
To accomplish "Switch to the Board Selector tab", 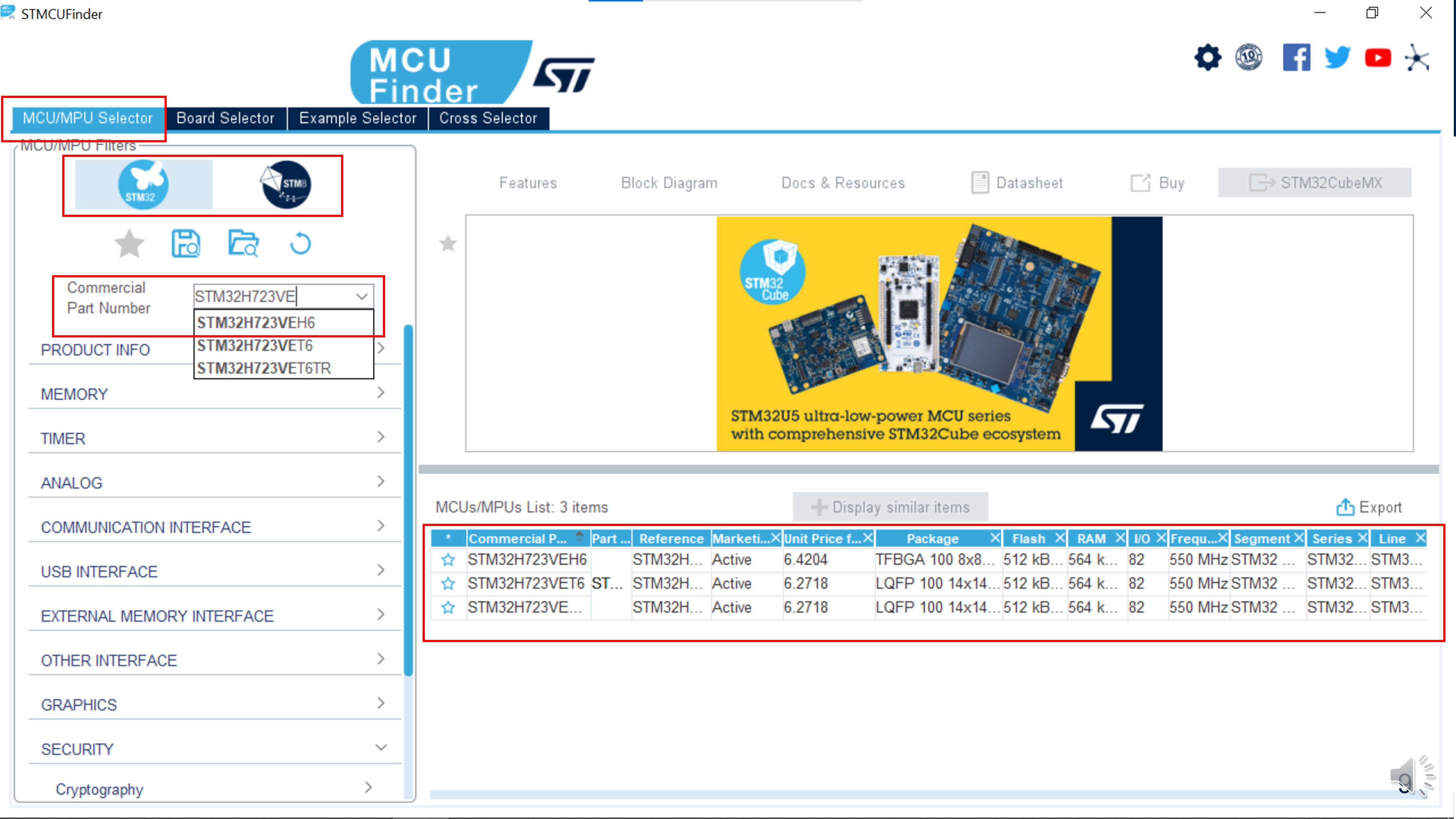I will (226, 118).
